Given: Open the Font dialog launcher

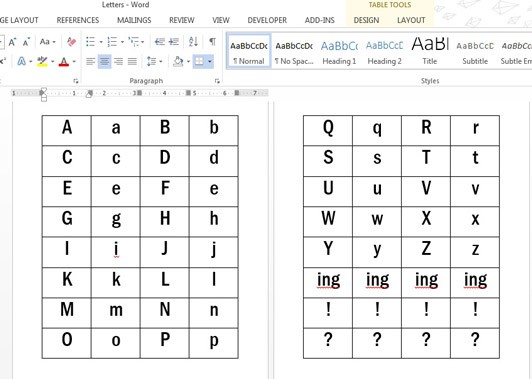Looking at the screenshot, I should pos(76,81).
